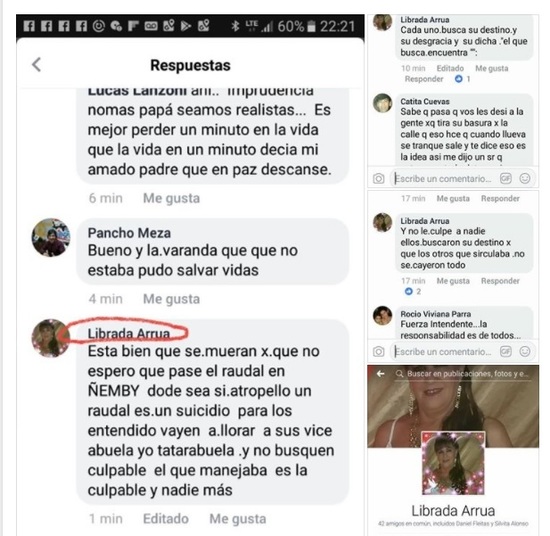The width and height of the screenshot is (550, 536).
Task: Tap the GIF icon in lower comment box
Action: (x=505, y=351)
